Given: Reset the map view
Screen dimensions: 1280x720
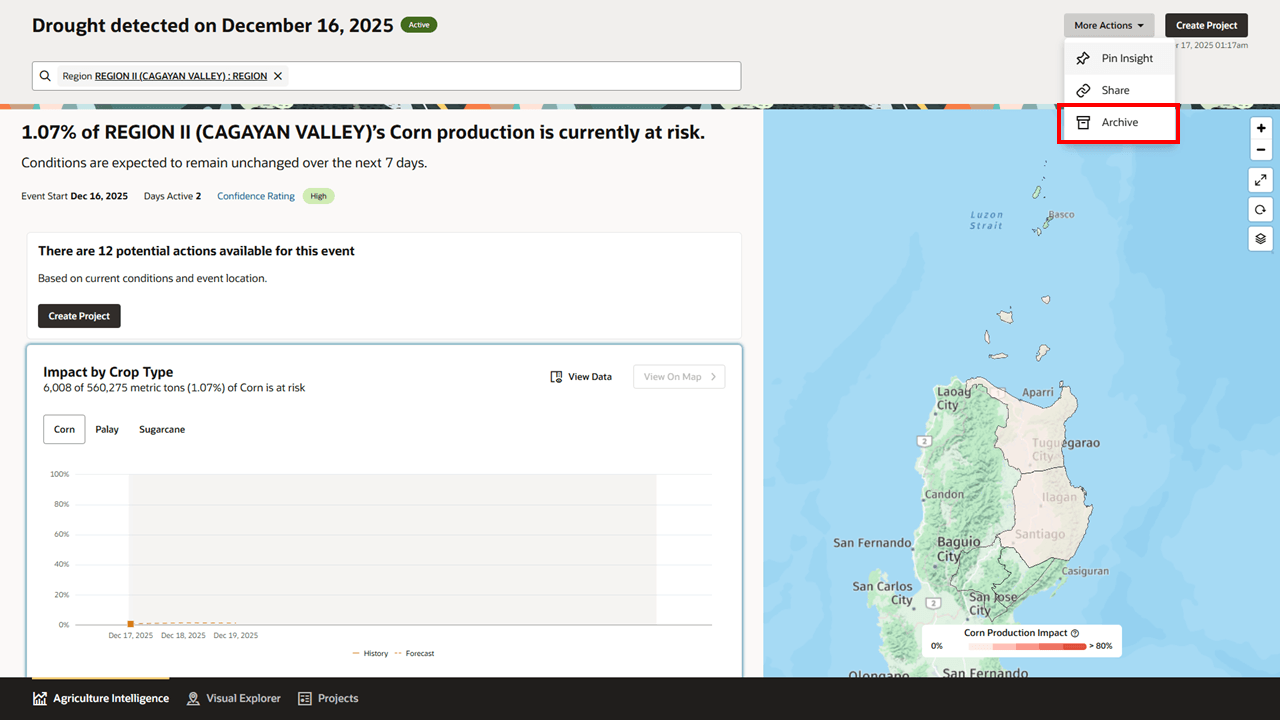Looking at the screenshot, I should click(x=1261, y=209).
